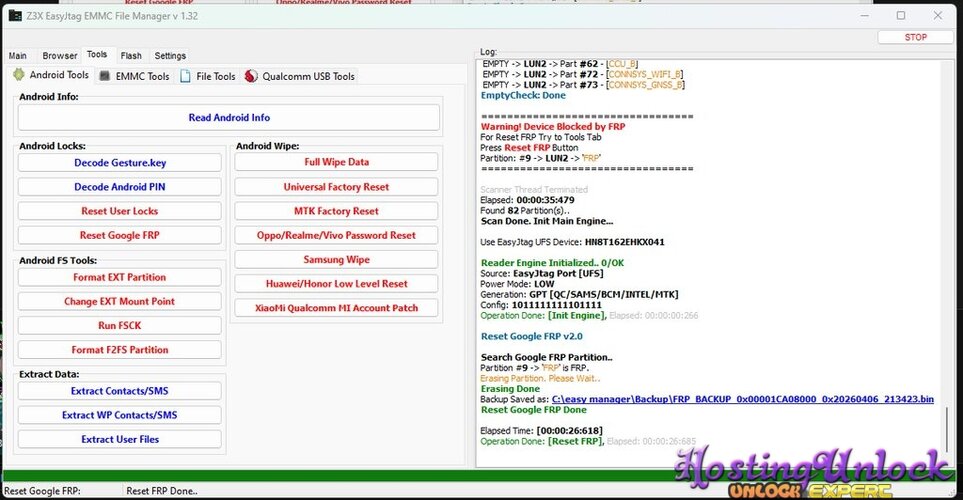Switch to the Browser tab

coord(60,56)
